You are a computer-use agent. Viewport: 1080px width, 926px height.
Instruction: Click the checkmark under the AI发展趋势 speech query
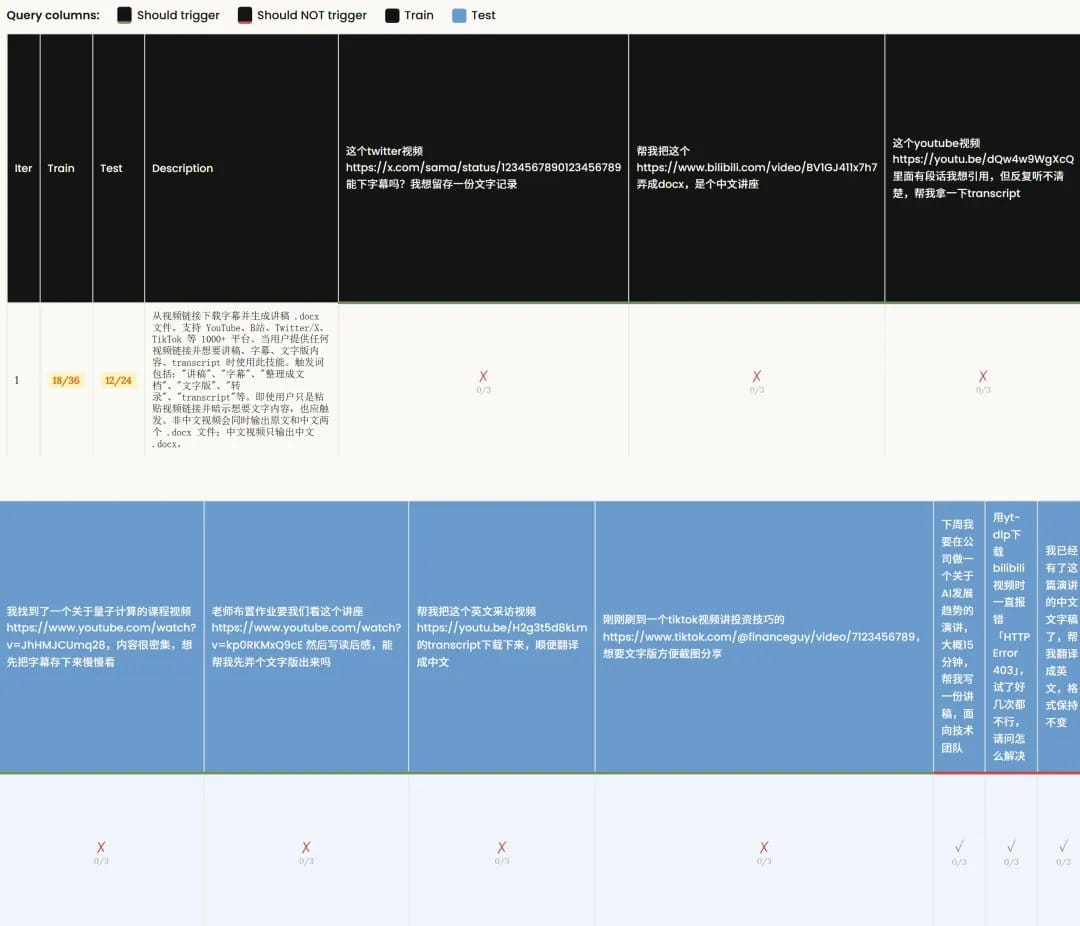[959, 846]
